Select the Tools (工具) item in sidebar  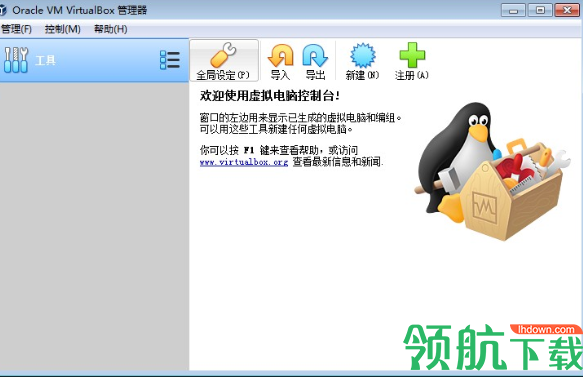click(94, 60)
